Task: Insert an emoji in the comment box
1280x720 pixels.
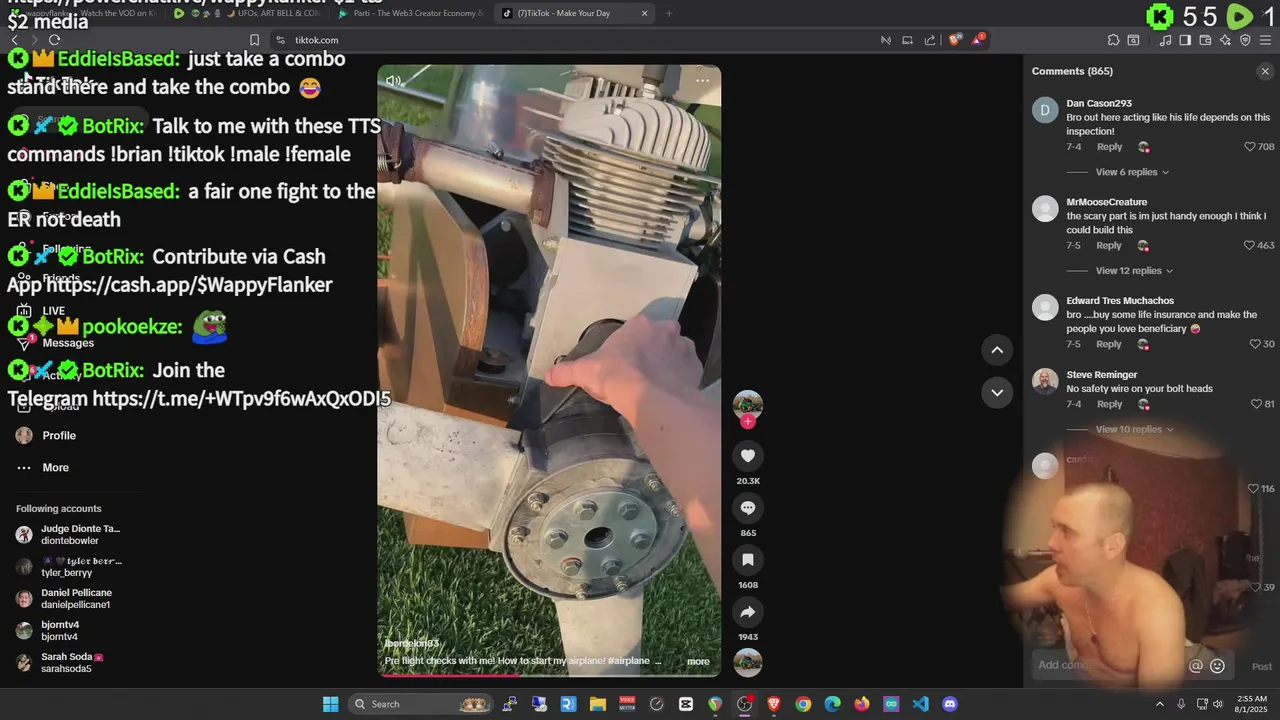Action: tap(1217, 666)
